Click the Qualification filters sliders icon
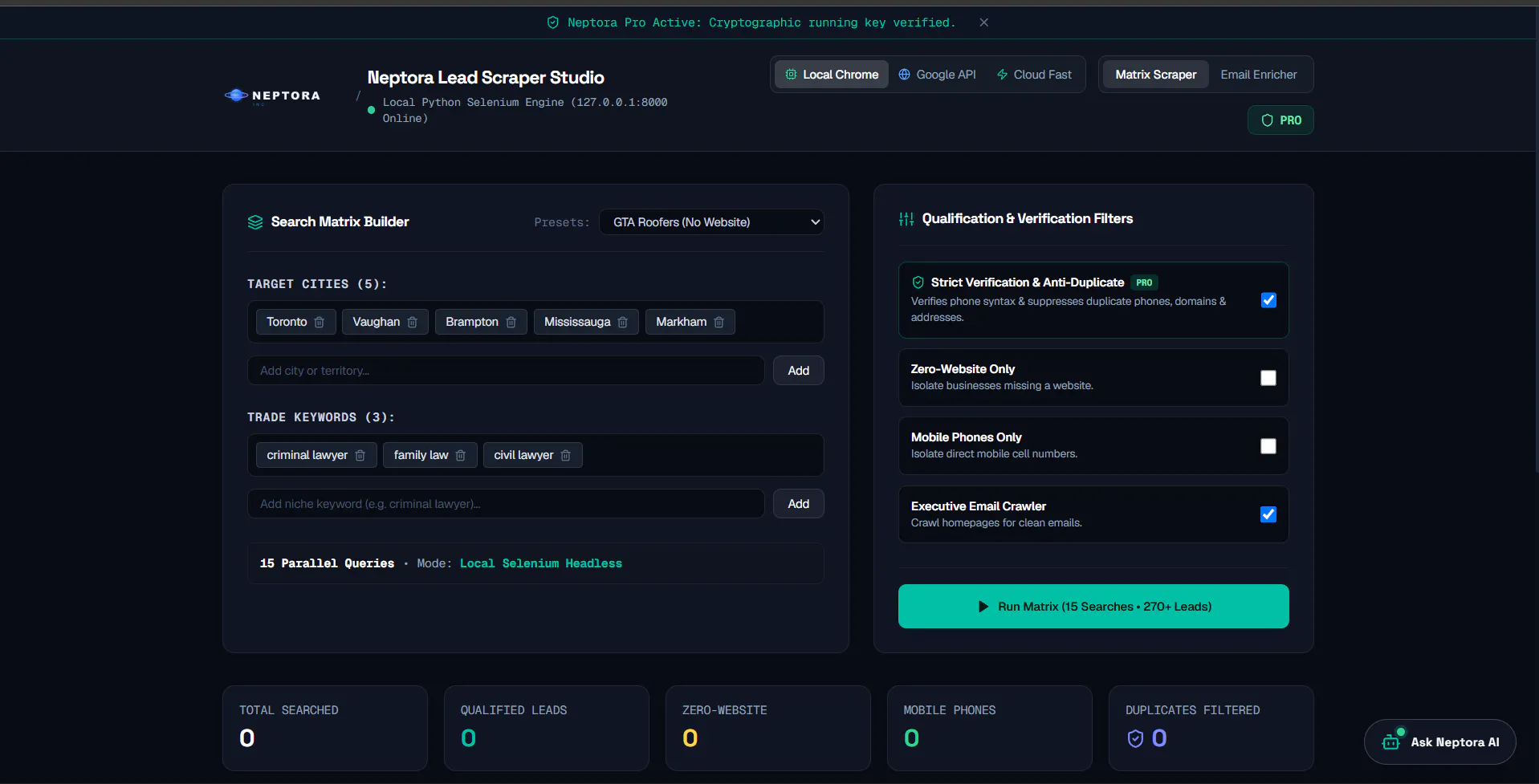Viewport: 1539px width, 784px height. [x=906, y=219]
